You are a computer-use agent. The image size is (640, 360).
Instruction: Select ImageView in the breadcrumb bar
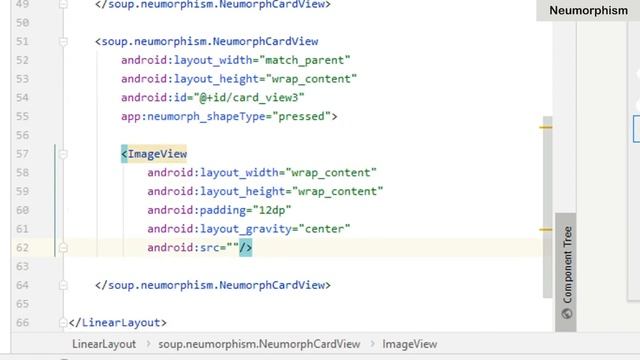tap(409, 344)
